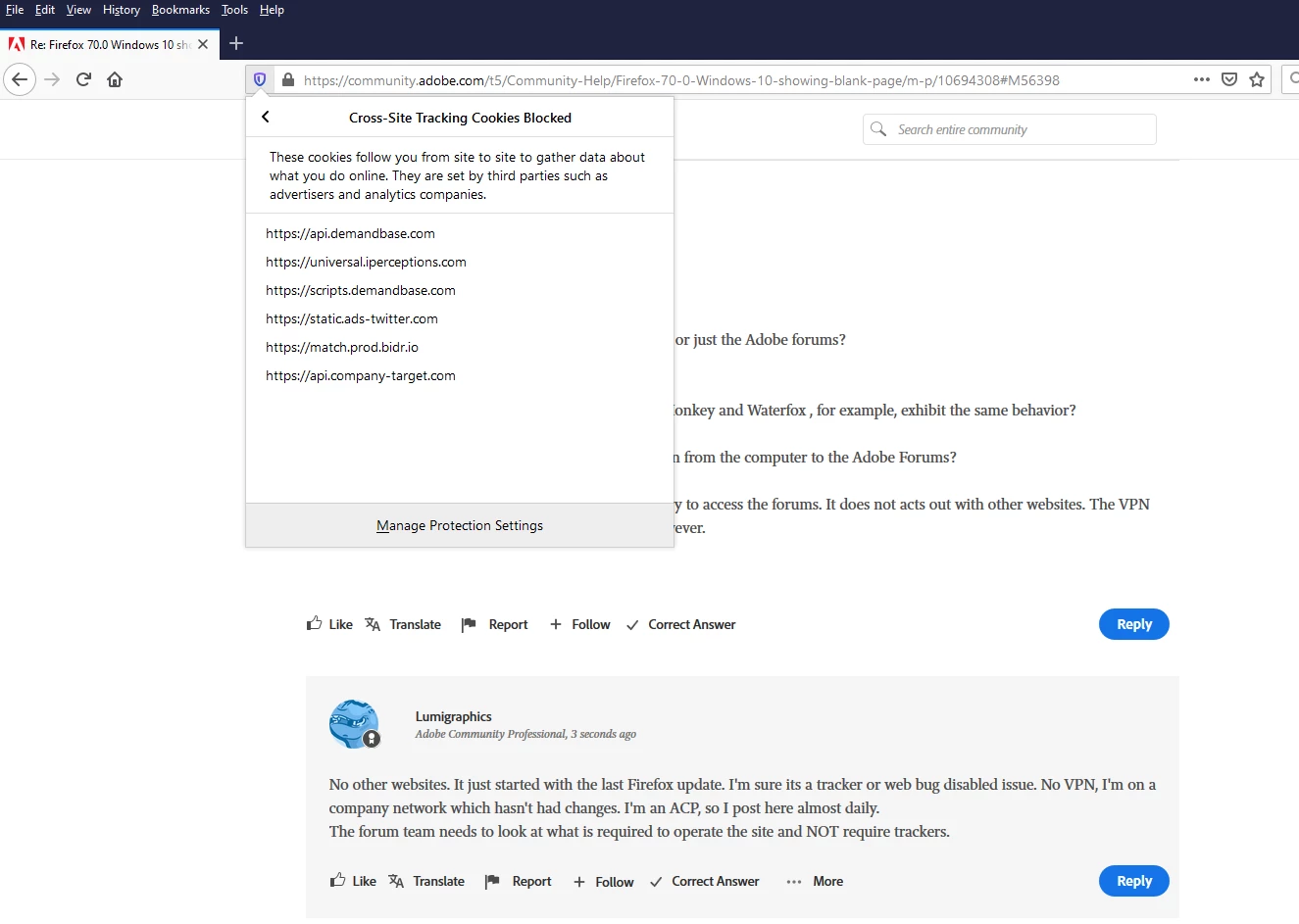Screen dimensions: 1299x924
Task: Open the More options in Lumigraphics reply
Action: pos(815,881)
